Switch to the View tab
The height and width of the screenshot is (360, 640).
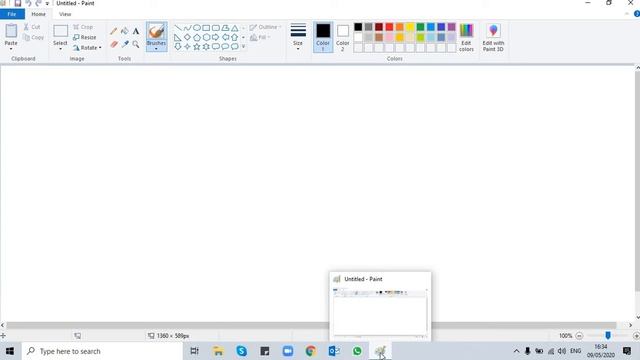(65, 14)
